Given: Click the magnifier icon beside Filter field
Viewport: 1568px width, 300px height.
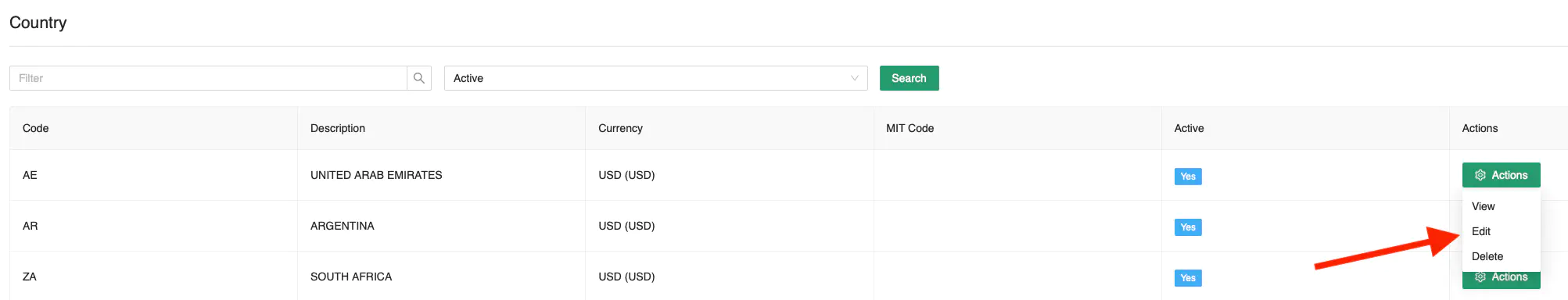Looking at the screenshot, I should [x=419, y=78].
